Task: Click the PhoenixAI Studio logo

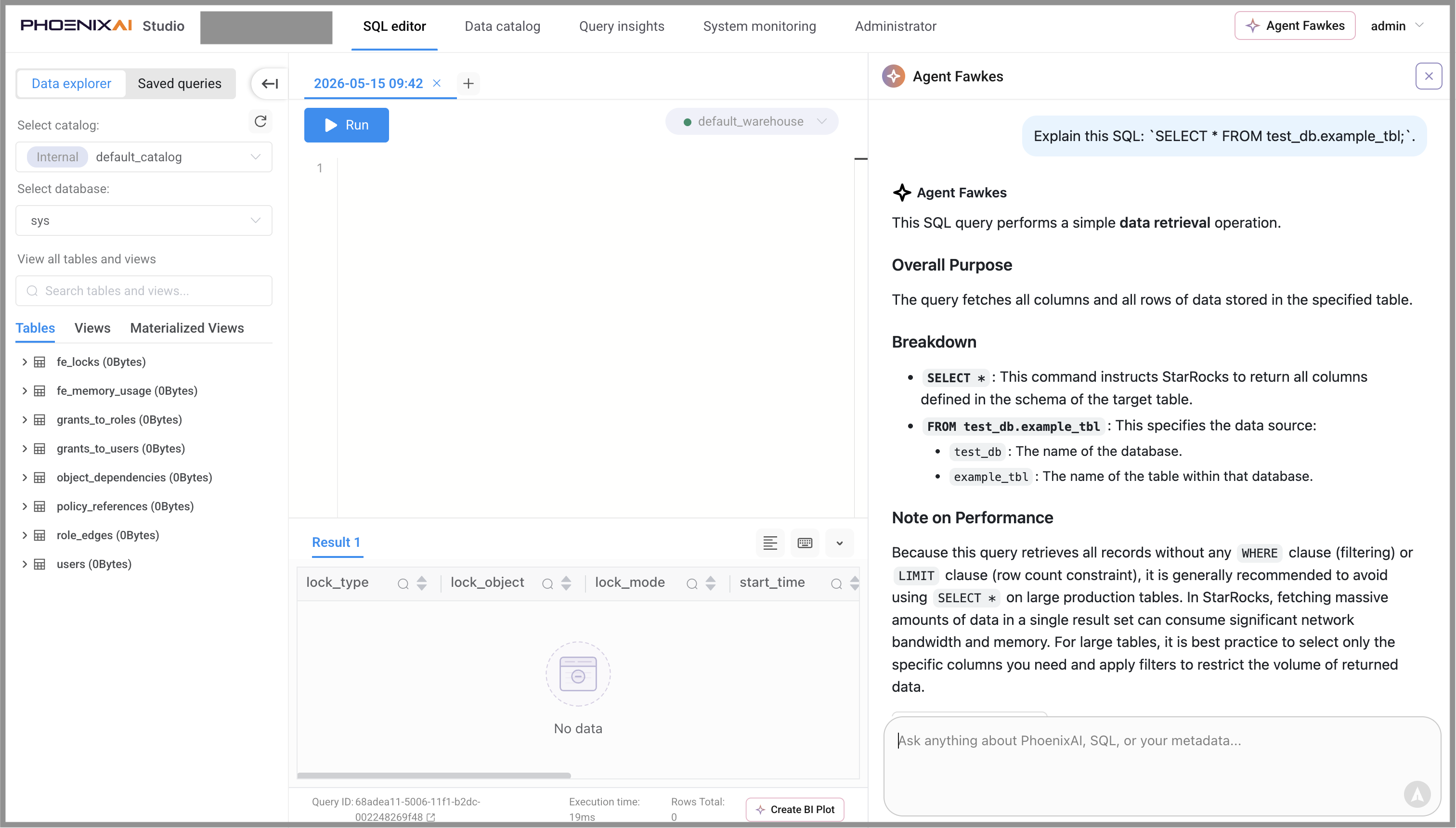Action: point(103,26)
